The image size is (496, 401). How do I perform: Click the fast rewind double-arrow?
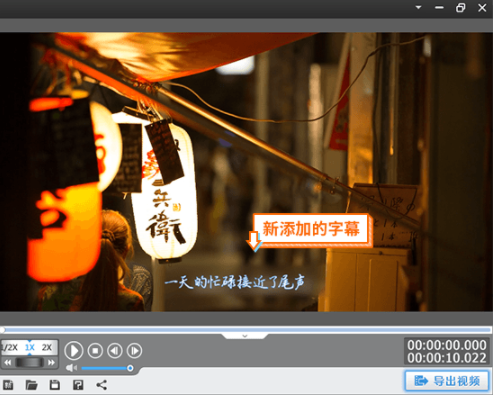8,362
